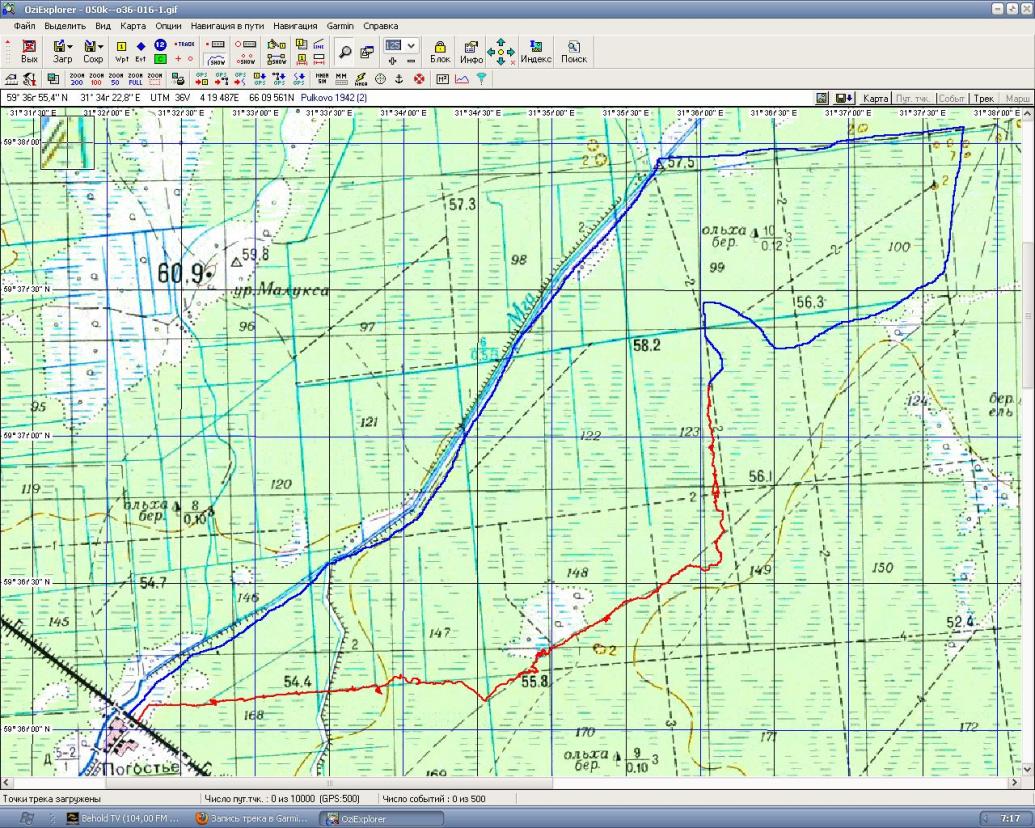Viewport: 1035px width, 828px height.
Task: Toggle the Блок map lock
Action: click(x=440, y=51)
